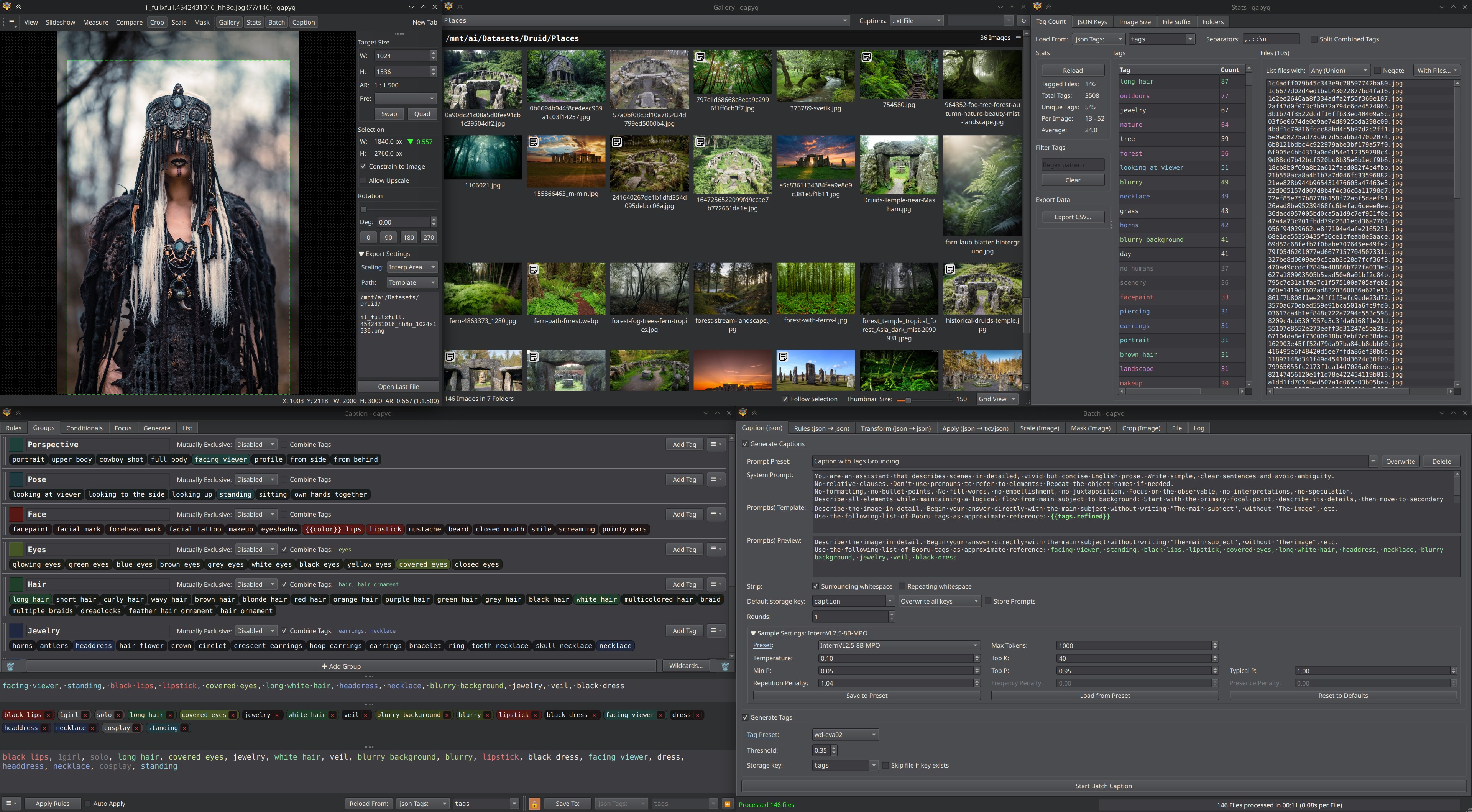This screenshot has width=1472, height=812.
Task: Click the trash icon left of Add Group
Action: (10, 666)
